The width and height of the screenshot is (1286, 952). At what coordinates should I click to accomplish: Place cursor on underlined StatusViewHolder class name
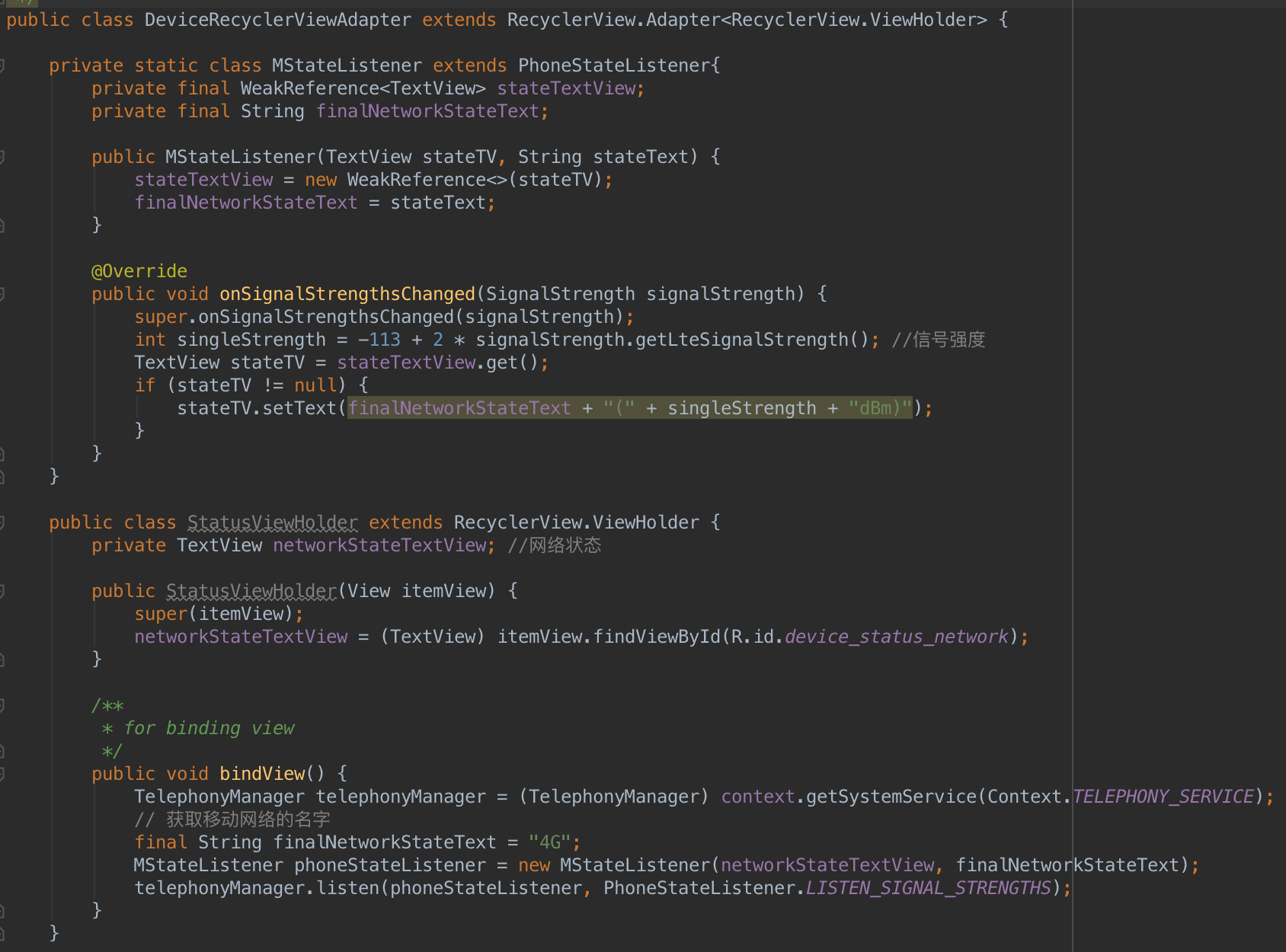click(272, 522)
